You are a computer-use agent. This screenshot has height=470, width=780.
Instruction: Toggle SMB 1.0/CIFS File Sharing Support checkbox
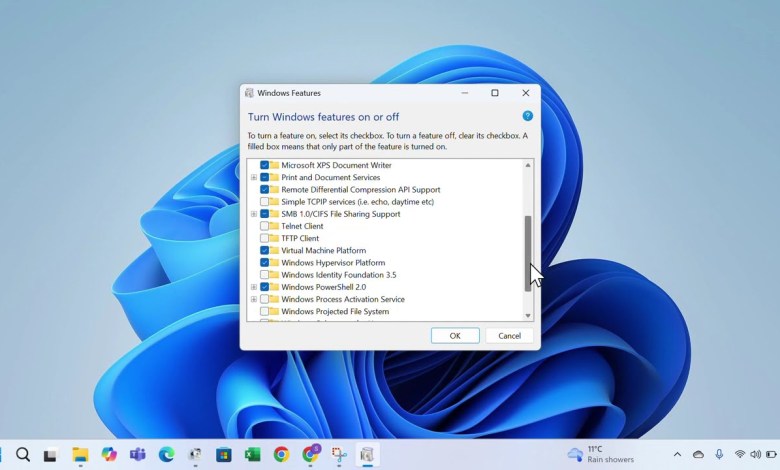click(x=265, y=214)
